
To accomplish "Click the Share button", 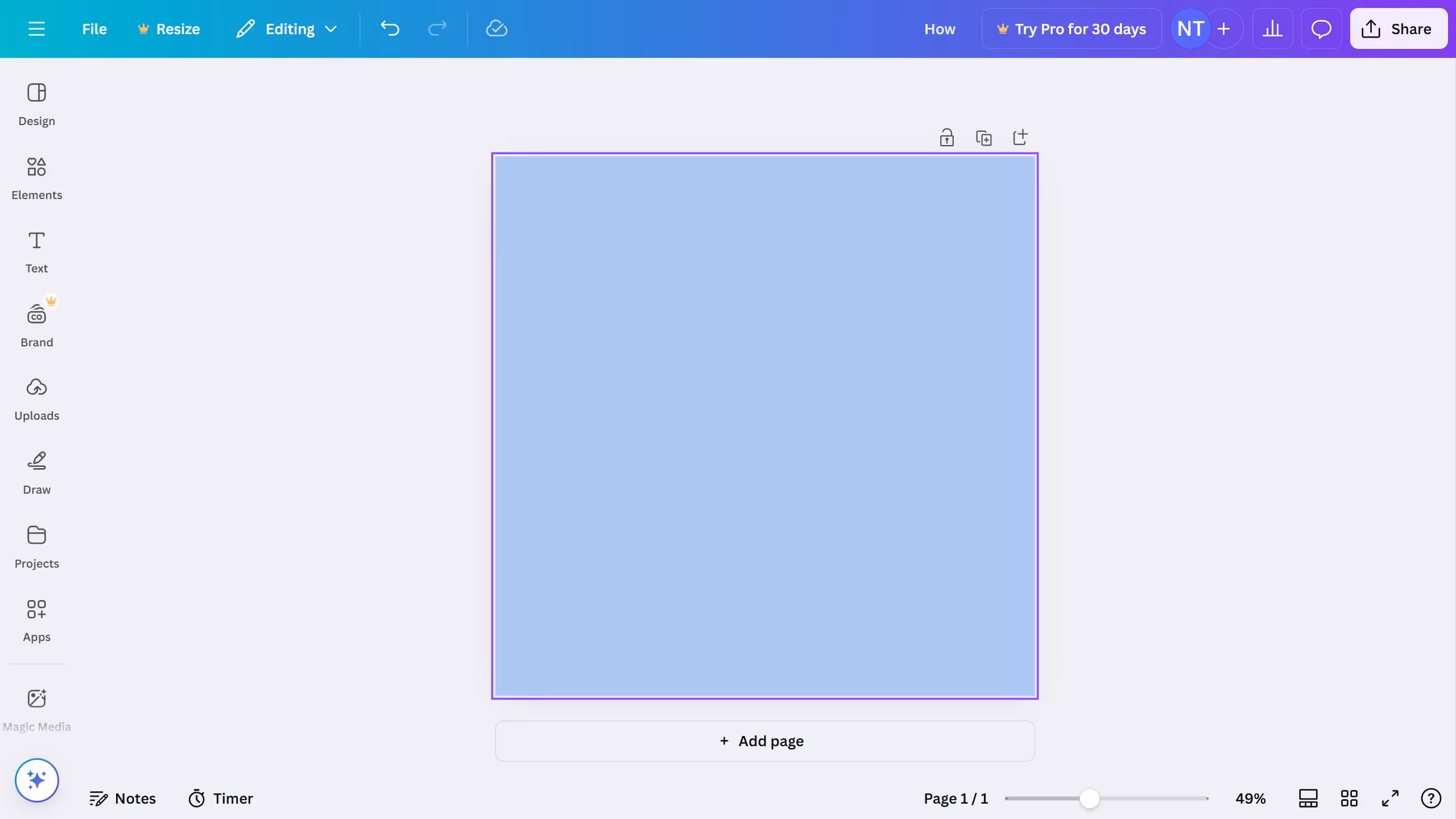I will [x=1399, y=28].
